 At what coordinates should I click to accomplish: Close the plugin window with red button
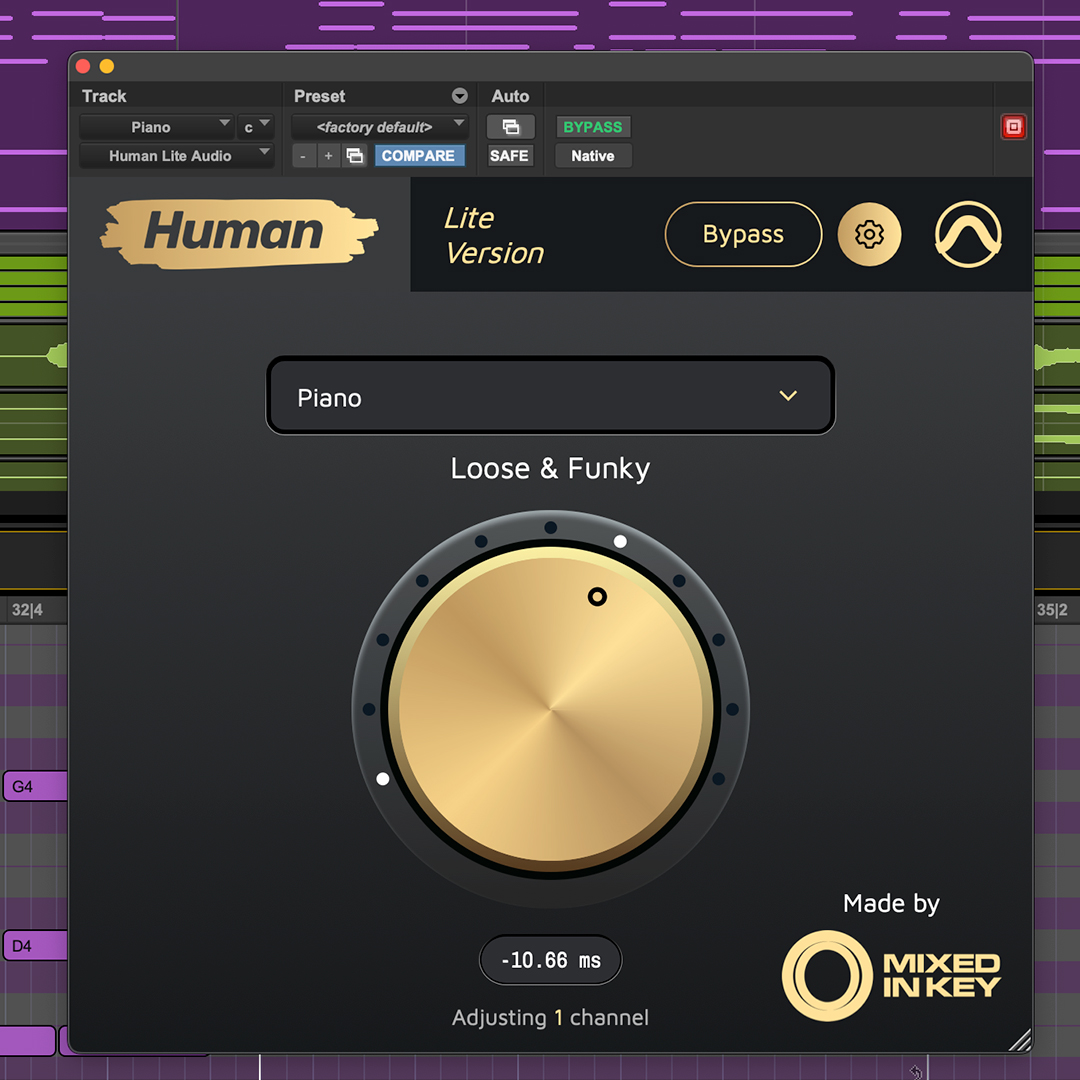[83, 66]
